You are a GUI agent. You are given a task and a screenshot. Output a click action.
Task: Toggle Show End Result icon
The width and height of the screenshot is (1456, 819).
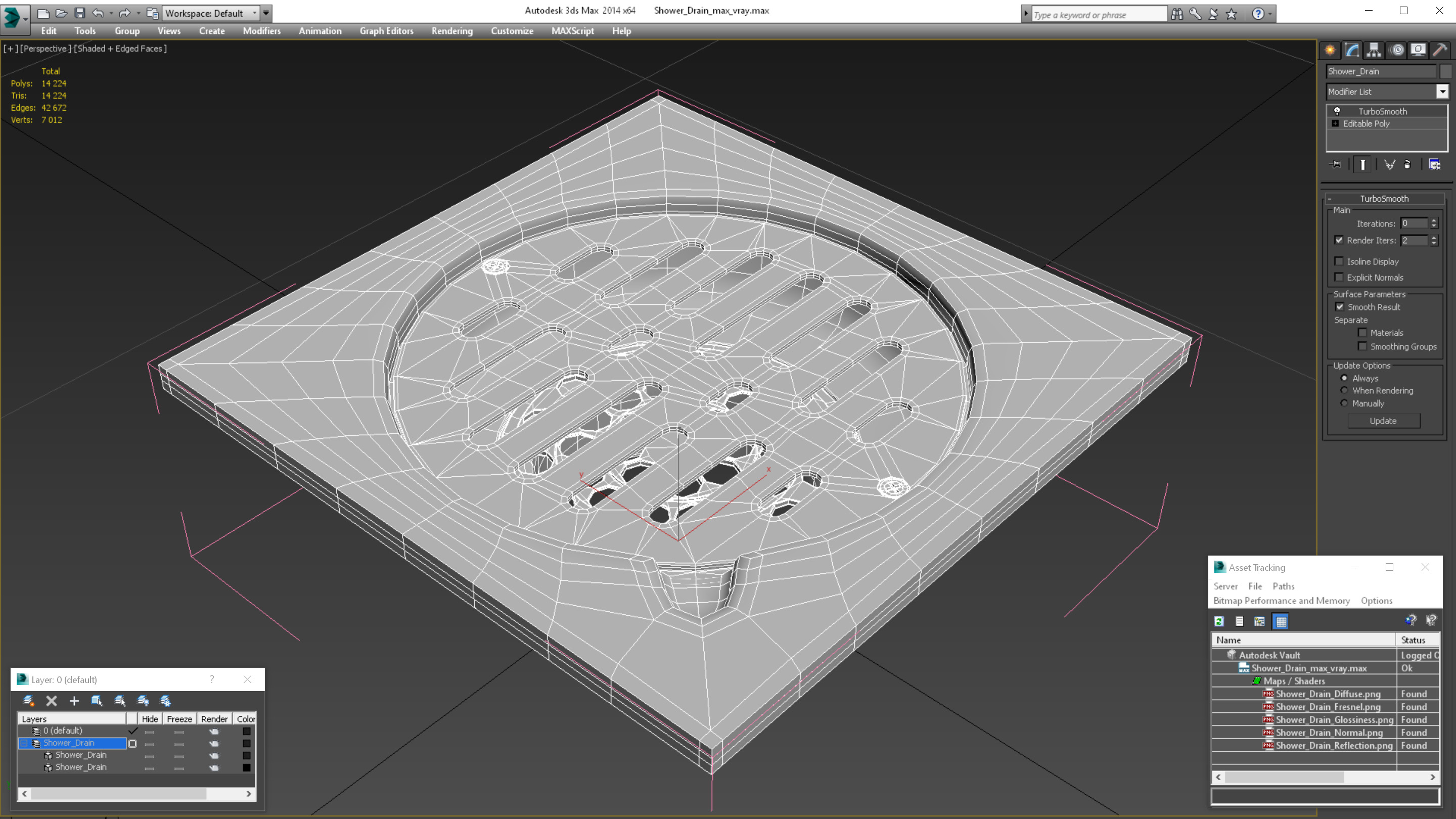(x=1363, y=164)
